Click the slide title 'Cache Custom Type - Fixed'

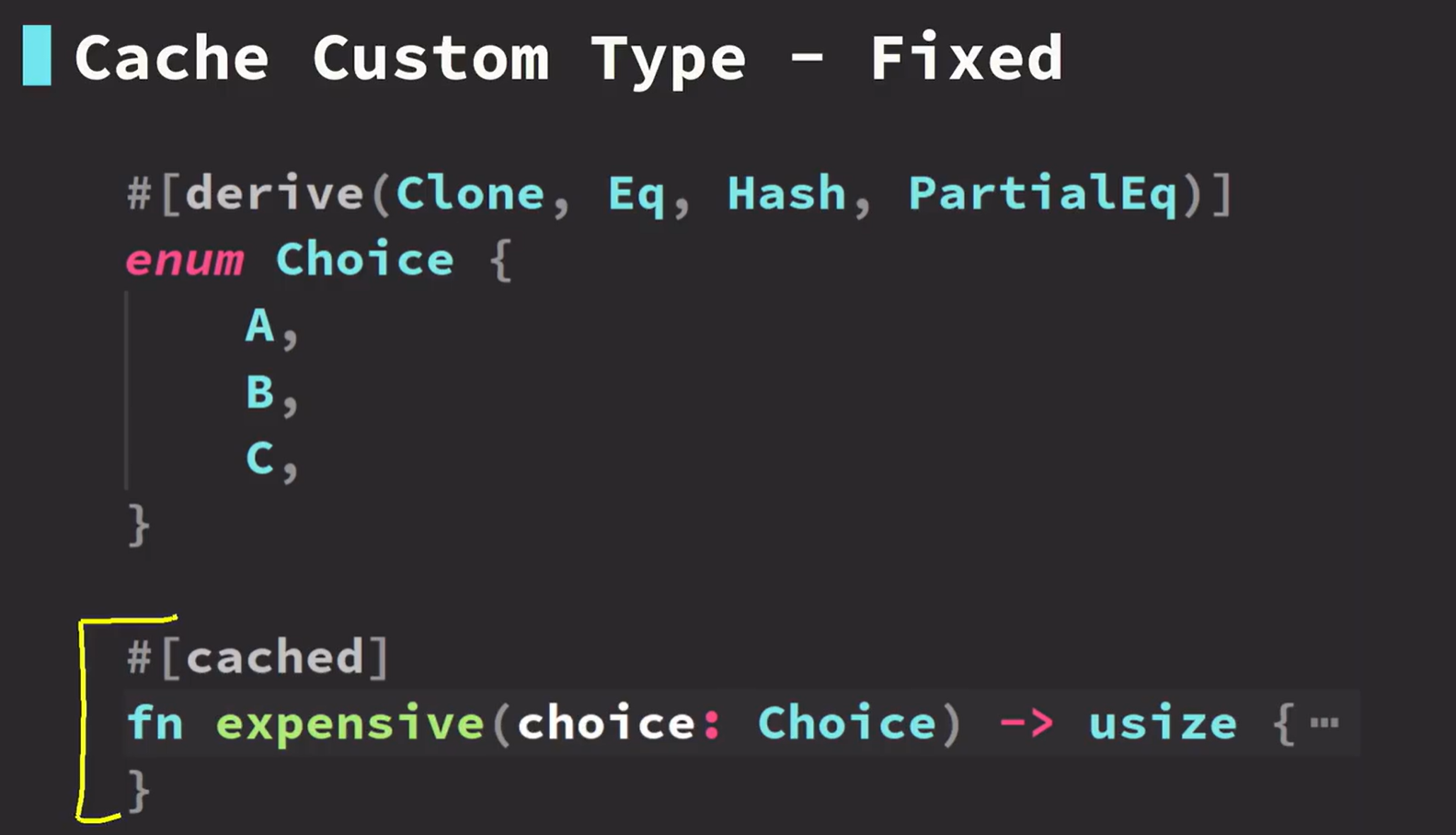567,58
